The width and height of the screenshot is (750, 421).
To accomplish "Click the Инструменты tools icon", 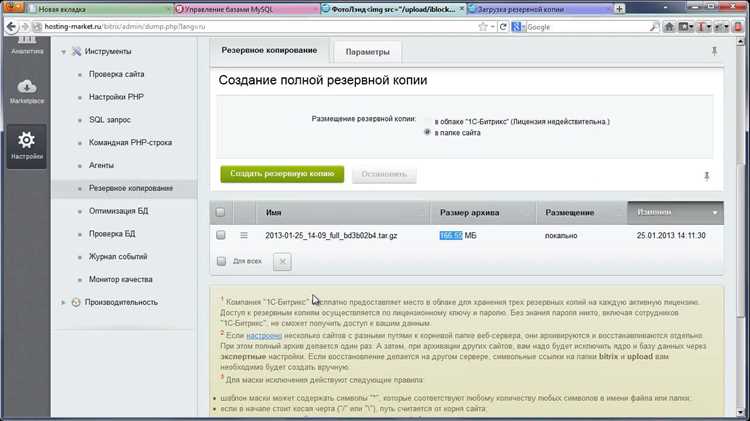I will (76, 51).
